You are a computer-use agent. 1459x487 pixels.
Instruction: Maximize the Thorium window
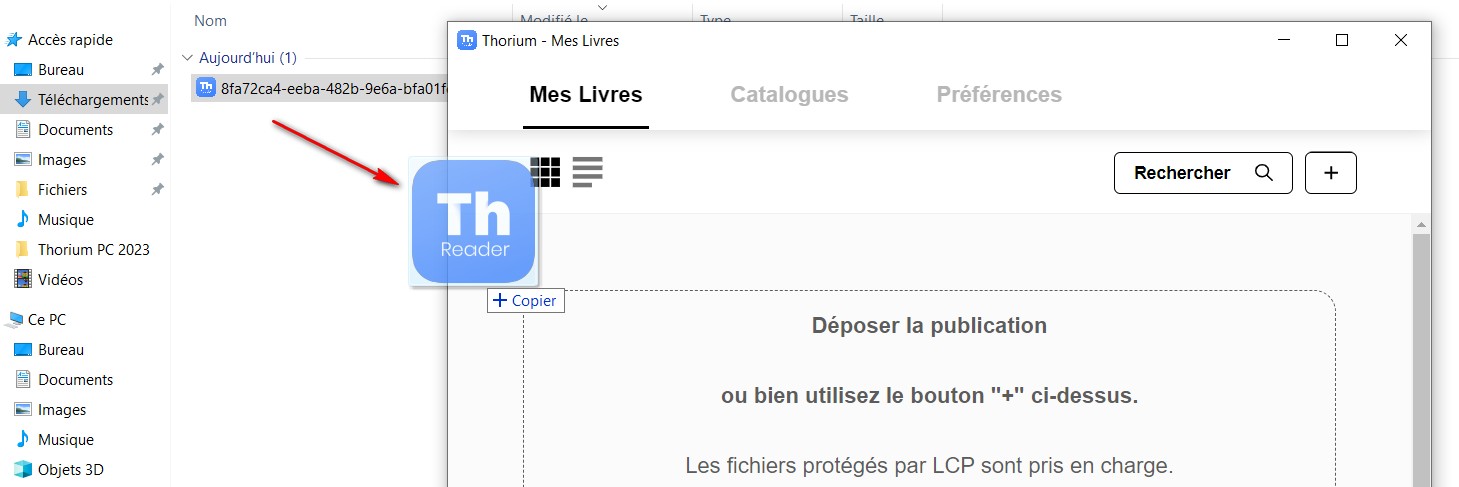pos(1342,40)
